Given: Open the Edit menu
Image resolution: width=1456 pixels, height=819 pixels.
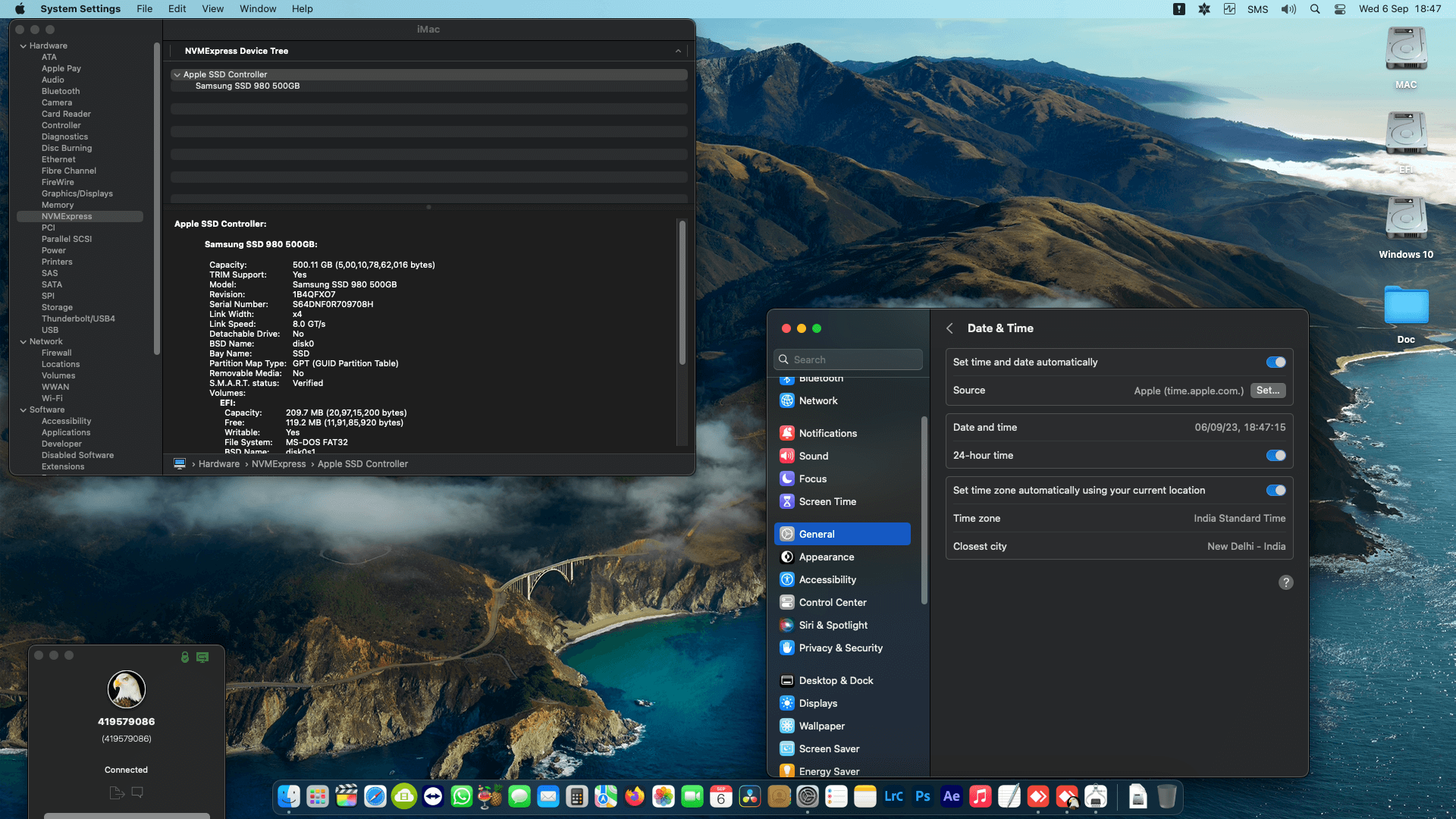Looking at the screenshot, I should click(177, 9).
